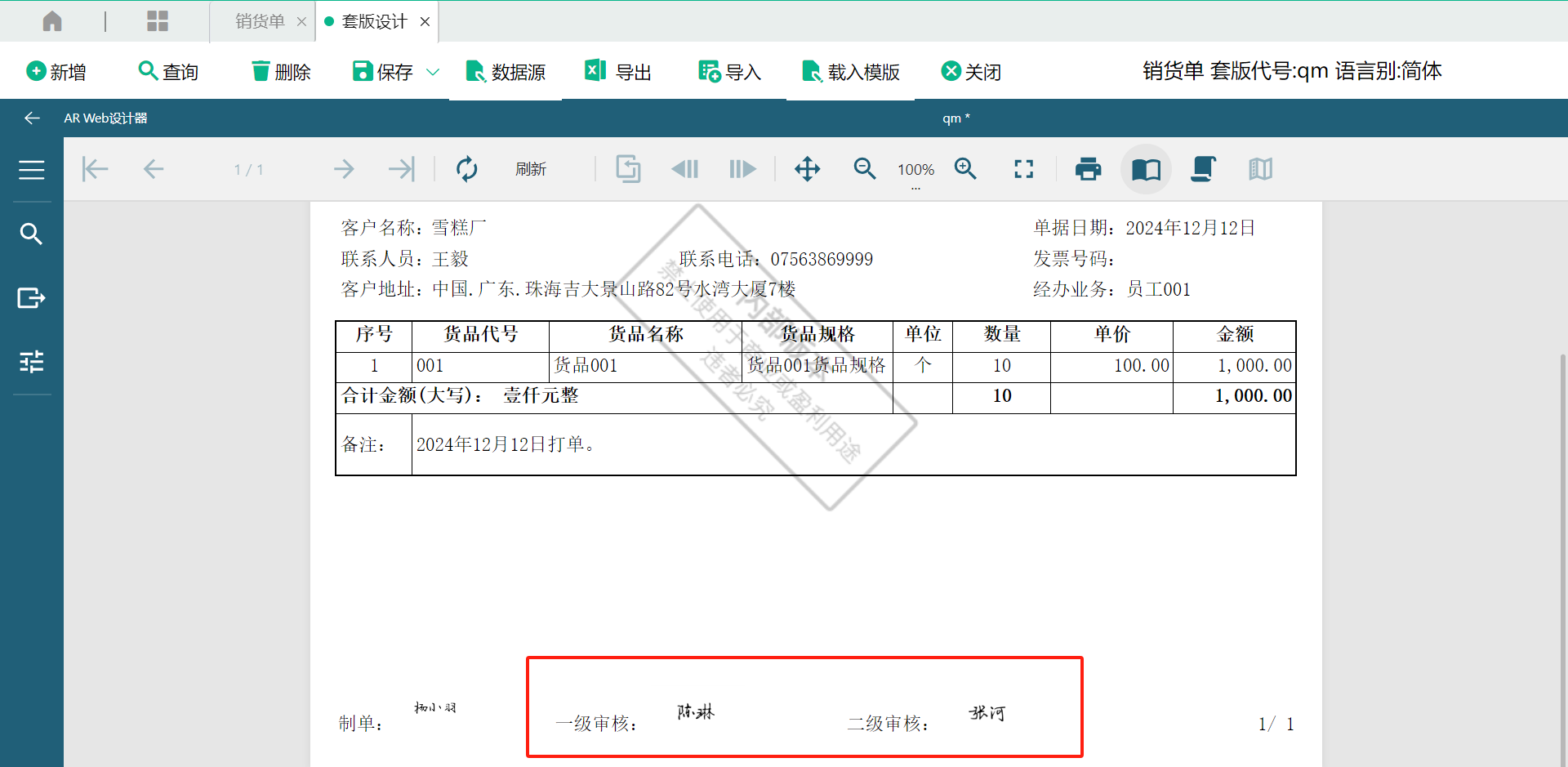Image resolution: width=1568 pixels, height=767 pixels.
Task: Open the grid modules icon
Action: coord(158,21)
